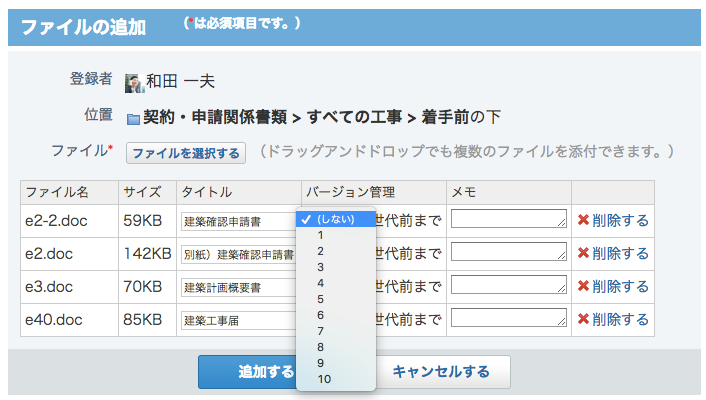Click the red X icon for e40.doc
The image size is (706, 400).
pos(583,320)
